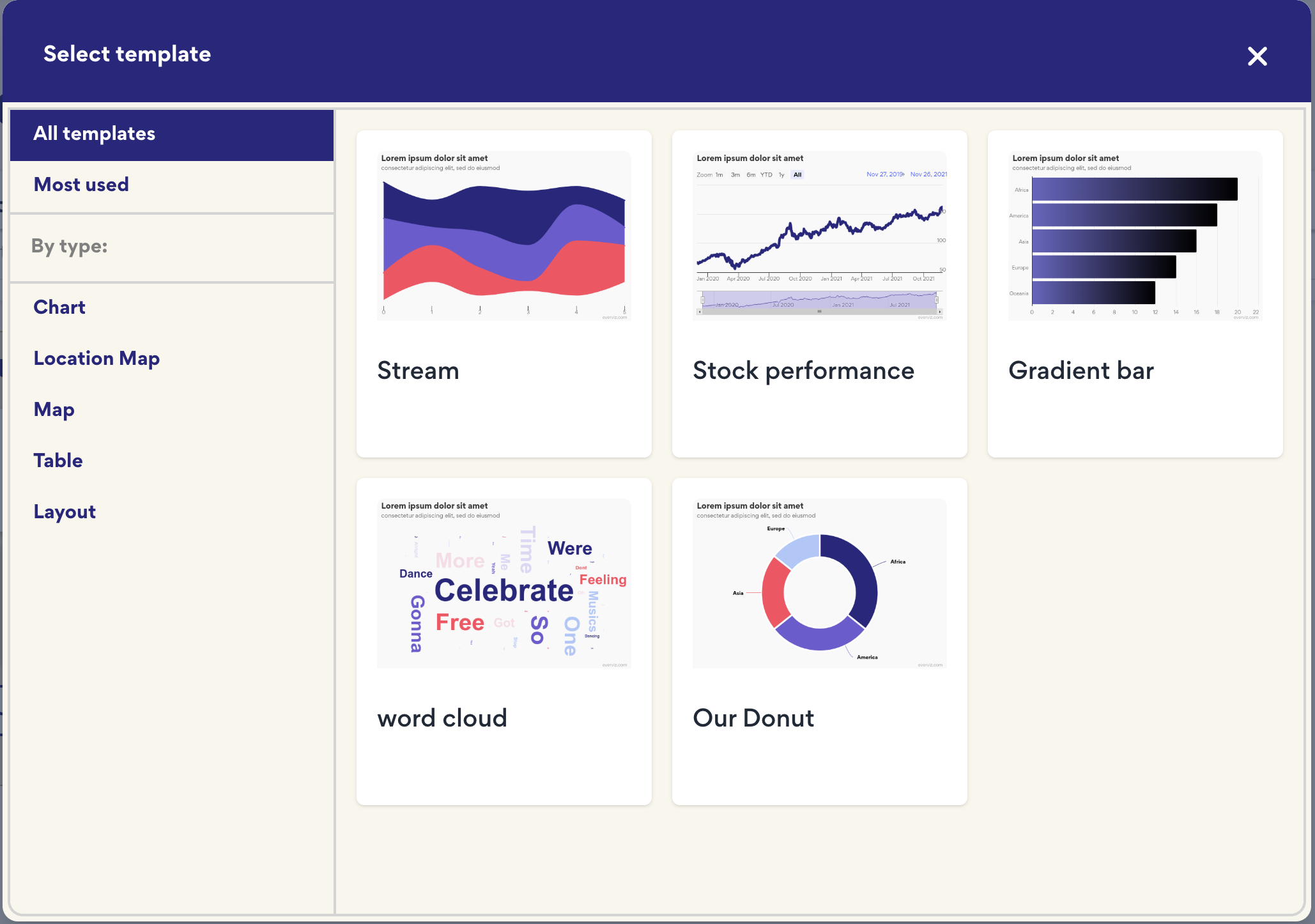The image size is (1315, 924).
Task: Show Layout type templates
Action: [65, 512]
